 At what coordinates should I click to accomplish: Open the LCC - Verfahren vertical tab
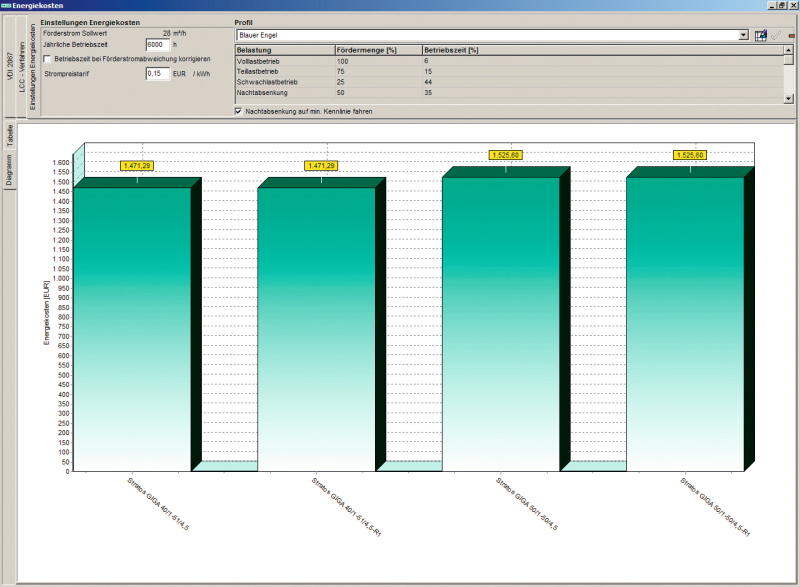[x=22, y=67]
